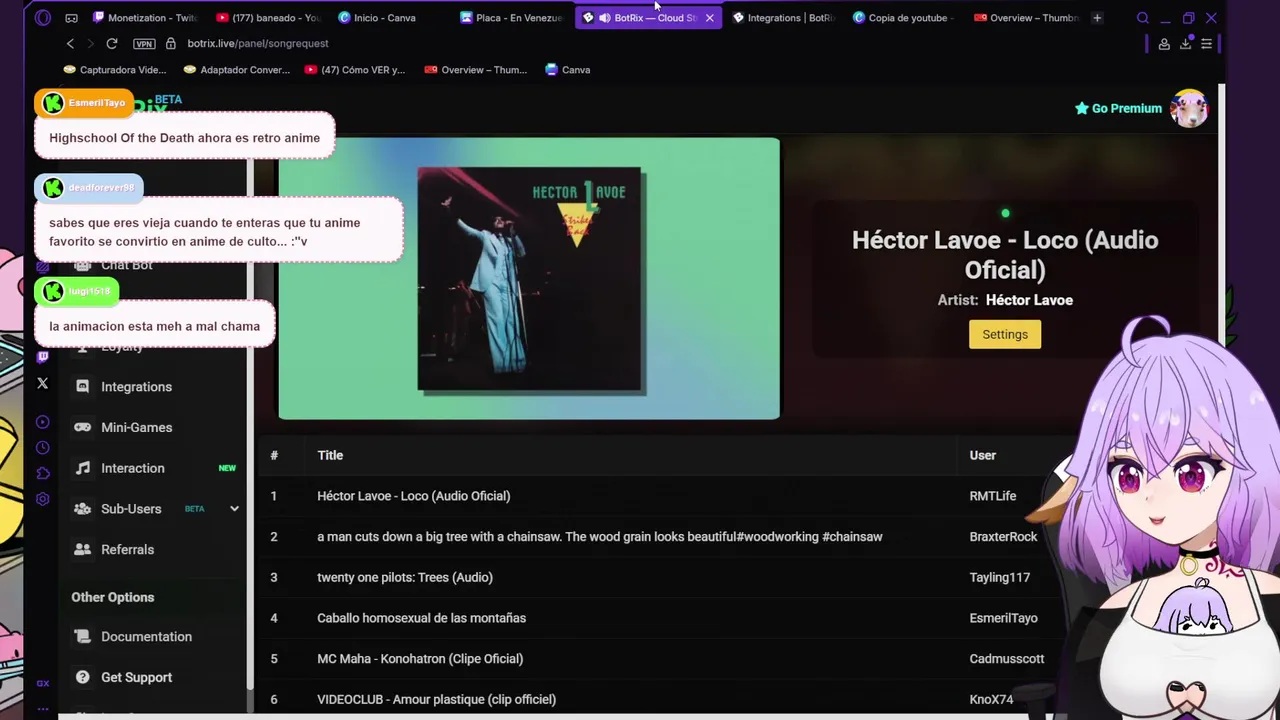Screen dimensions: 1280x720
Task: Open the Documentation icon
Action: (82, 636)
